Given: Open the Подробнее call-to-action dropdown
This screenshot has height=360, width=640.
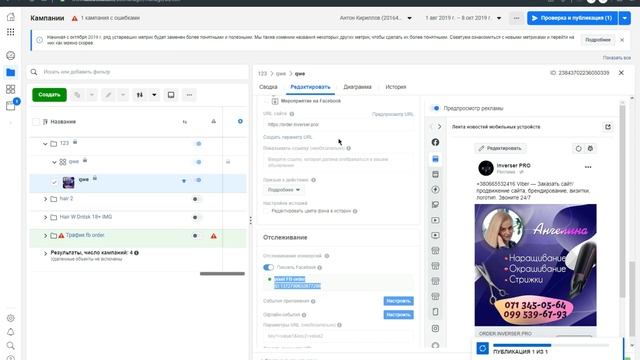Looking at the screenshot, I should pyautogui.click(x=284, y=190).
